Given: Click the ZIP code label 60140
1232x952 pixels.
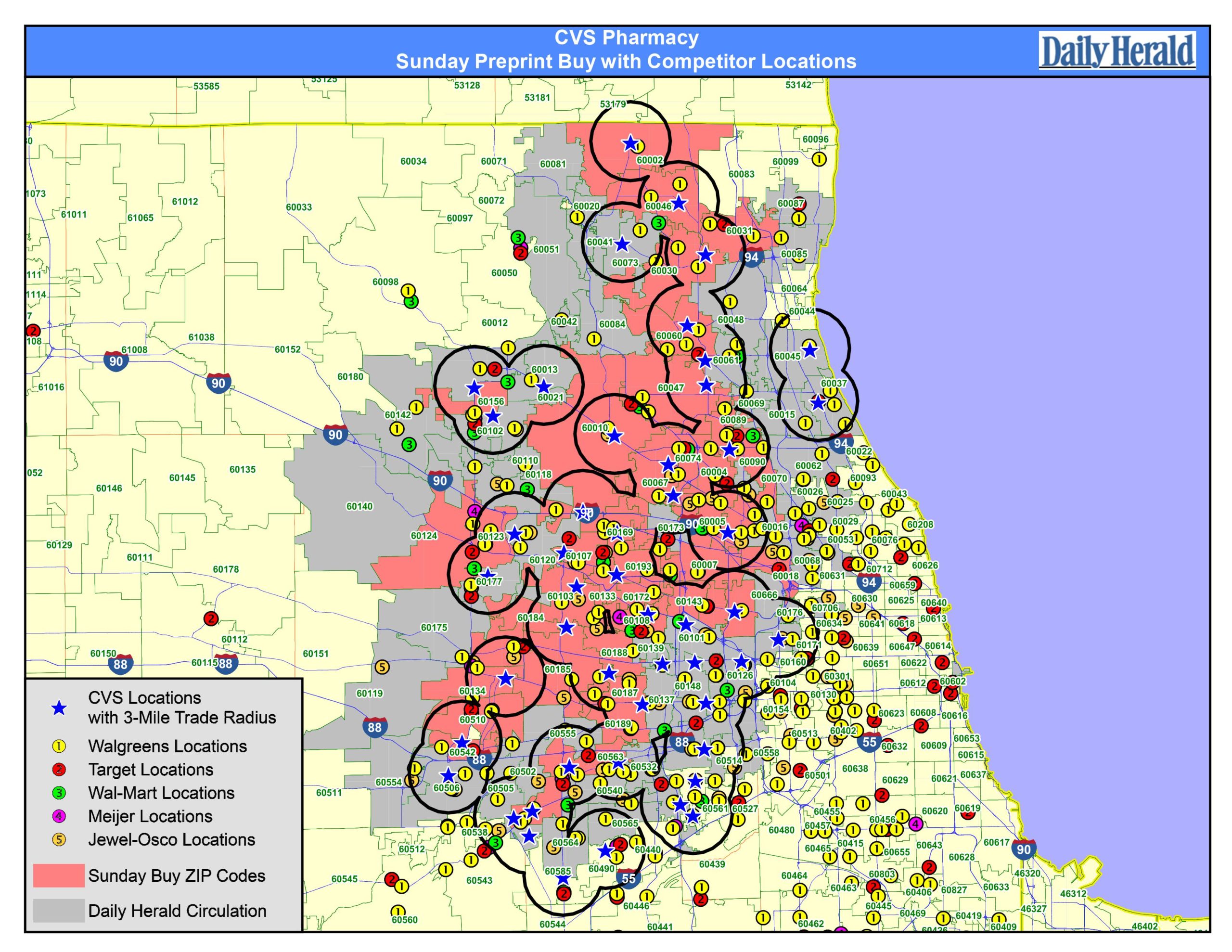Looking at the screenshot, I should (359, 507).
